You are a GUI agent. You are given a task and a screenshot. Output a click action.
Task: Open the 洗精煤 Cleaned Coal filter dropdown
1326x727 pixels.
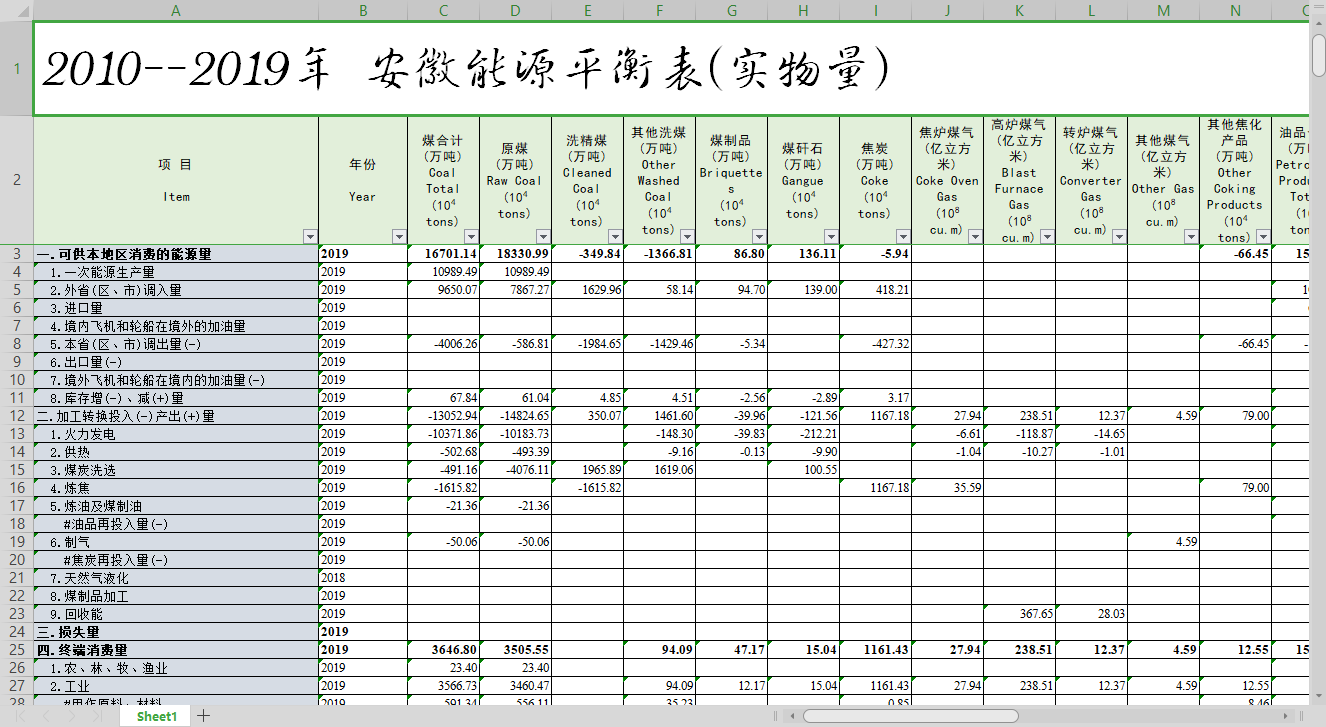pyautogui.click(x=615, y=237)
